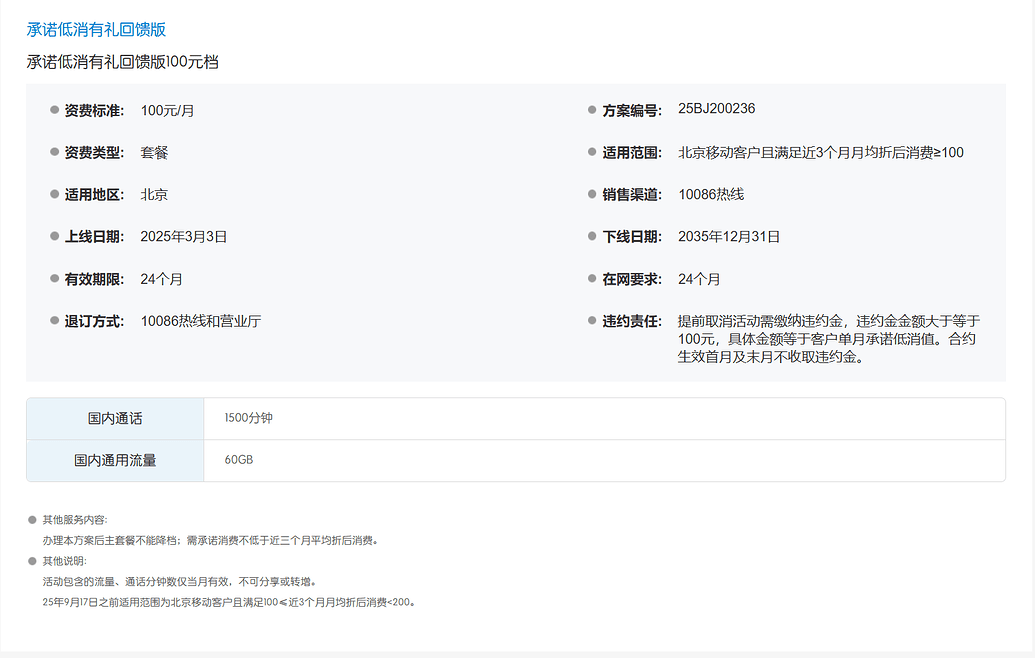This screenshot has width=1035, height=658.
Task: Select plan number 25BJ200236
Action: coord(717,109)
